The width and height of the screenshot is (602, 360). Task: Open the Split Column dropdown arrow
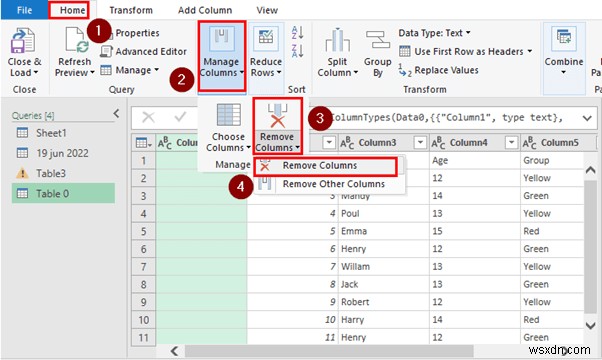(356, 73)
